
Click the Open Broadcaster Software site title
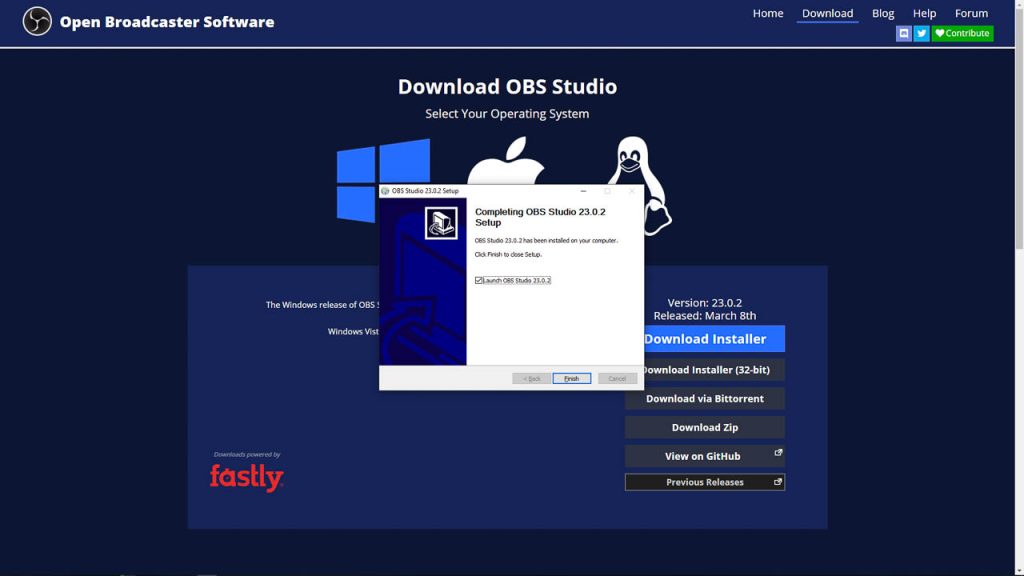point(167,22)
